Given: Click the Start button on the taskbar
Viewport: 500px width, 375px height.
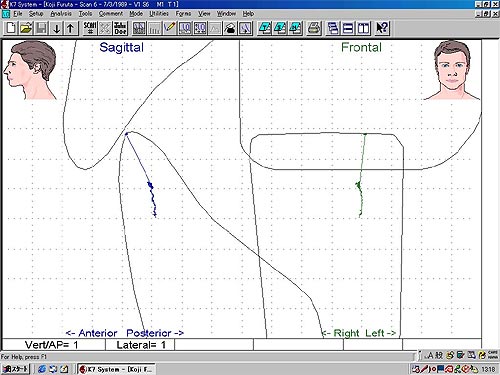Looking at the screenshot, I should [x=16, y=369].
